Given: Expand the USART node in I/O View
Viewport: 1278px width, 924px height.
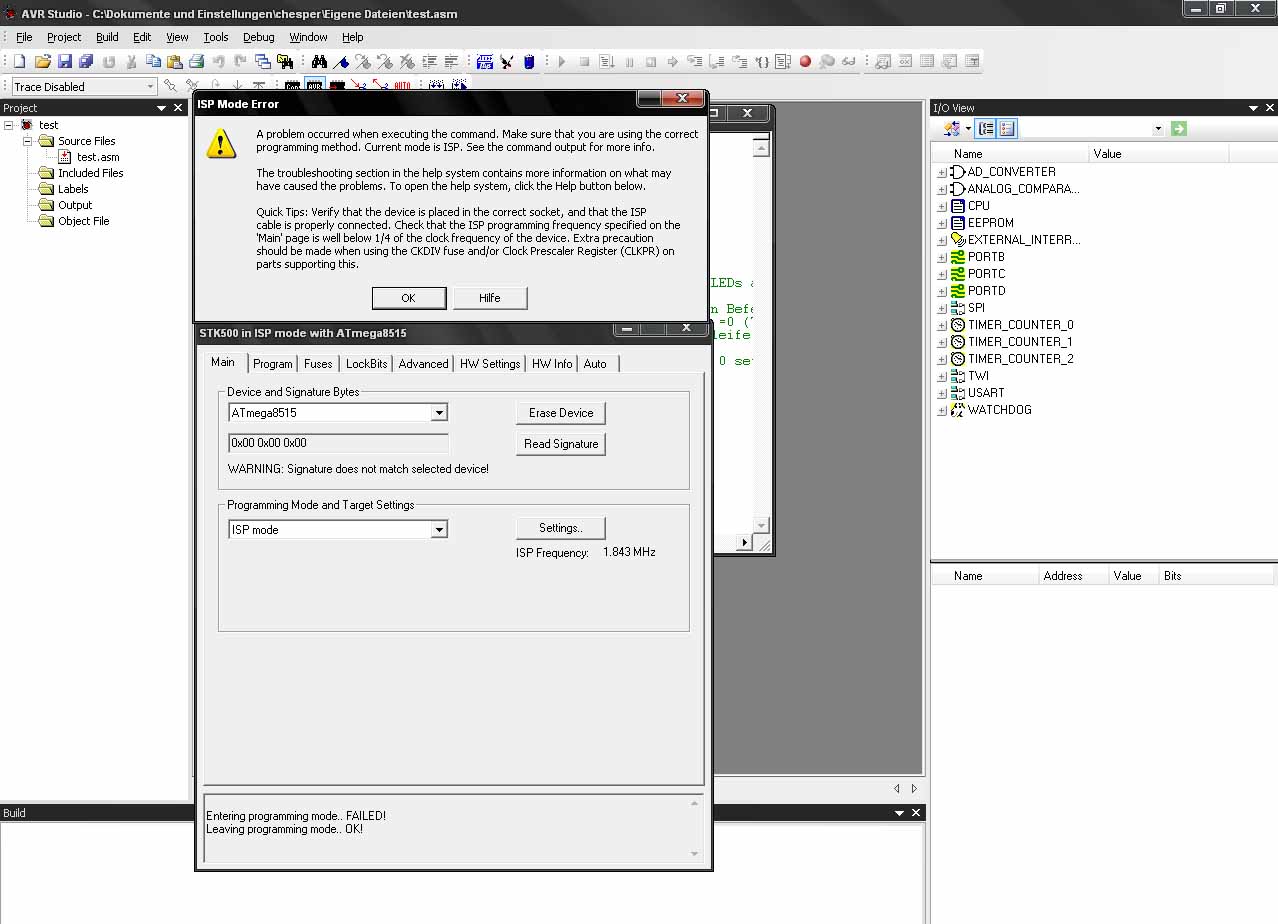Looking at the screenshot, I should [942, 393].
